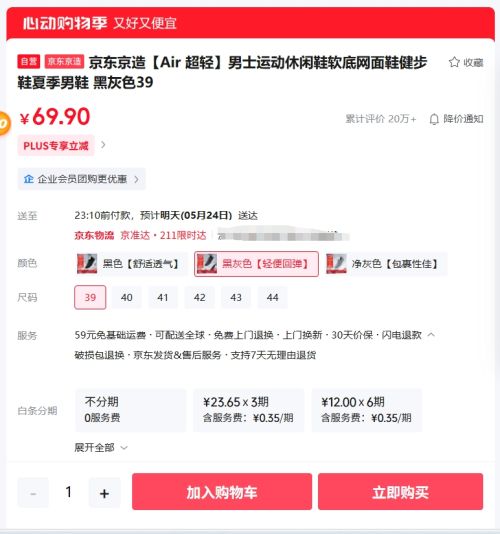The height and width of the screenshot is (534, 500).
Task: Select size 40
Action: (x=127, y=298)
